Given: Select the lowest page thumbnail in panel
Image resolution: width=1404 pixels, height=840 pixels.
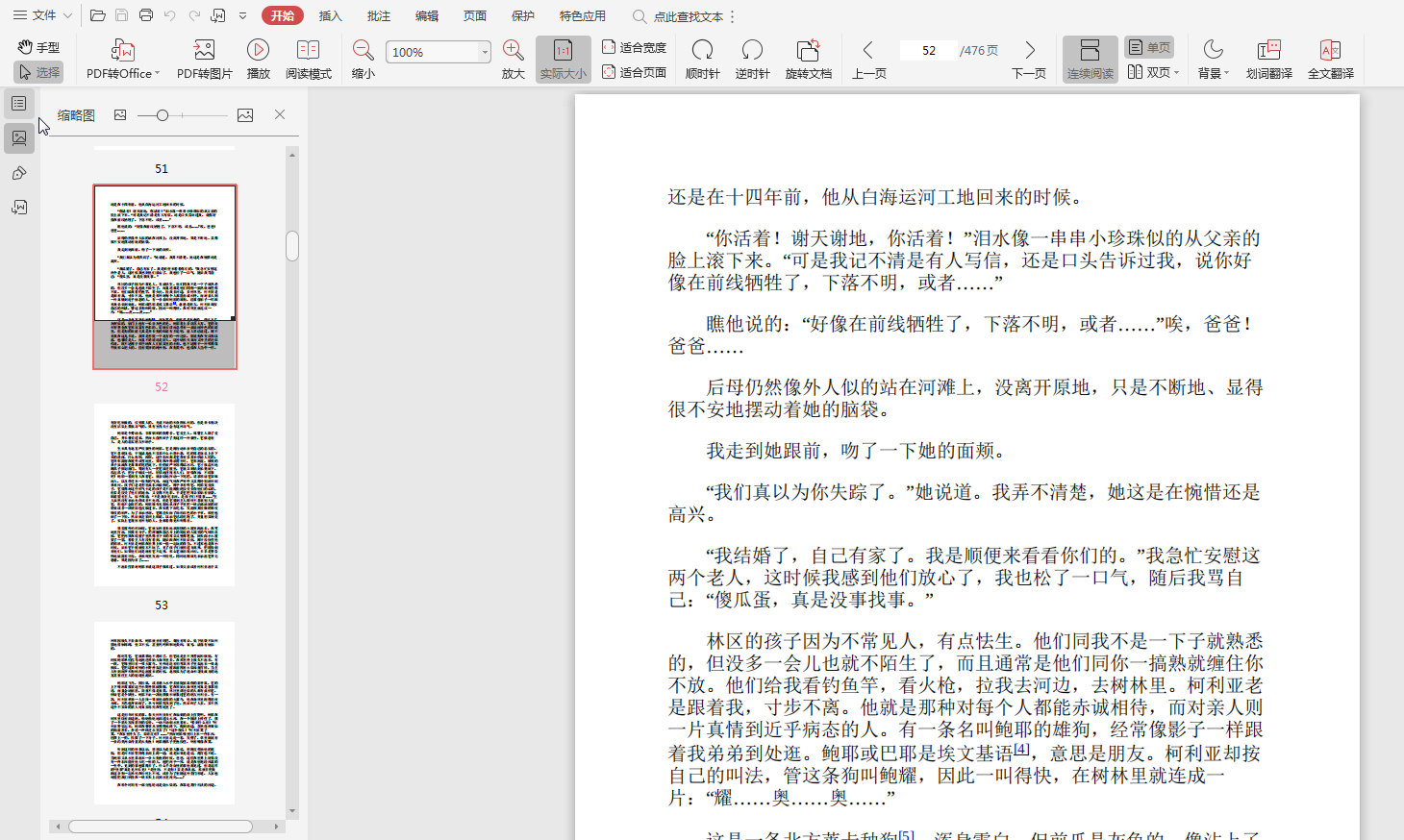Looking at the screenshot, I should (x=164, y=713).
